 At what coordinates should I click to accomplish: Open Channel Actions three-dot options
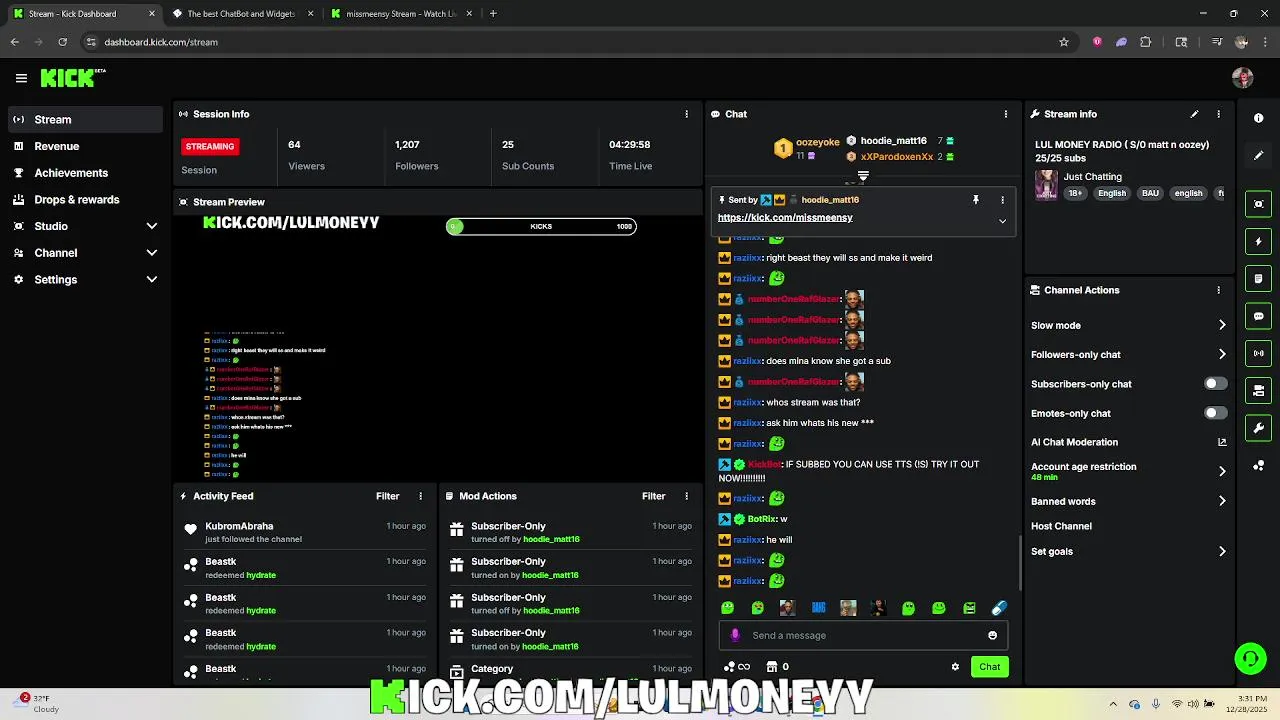(1218, 290)
